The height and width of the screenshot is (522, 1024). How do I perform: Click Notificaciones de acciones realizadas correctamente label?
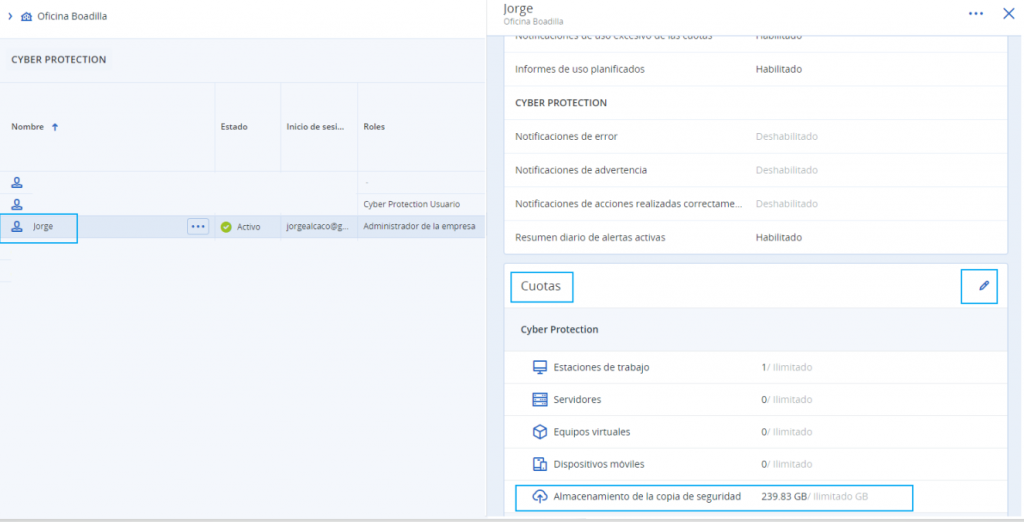pyautogui.click(x=629, y=204)
